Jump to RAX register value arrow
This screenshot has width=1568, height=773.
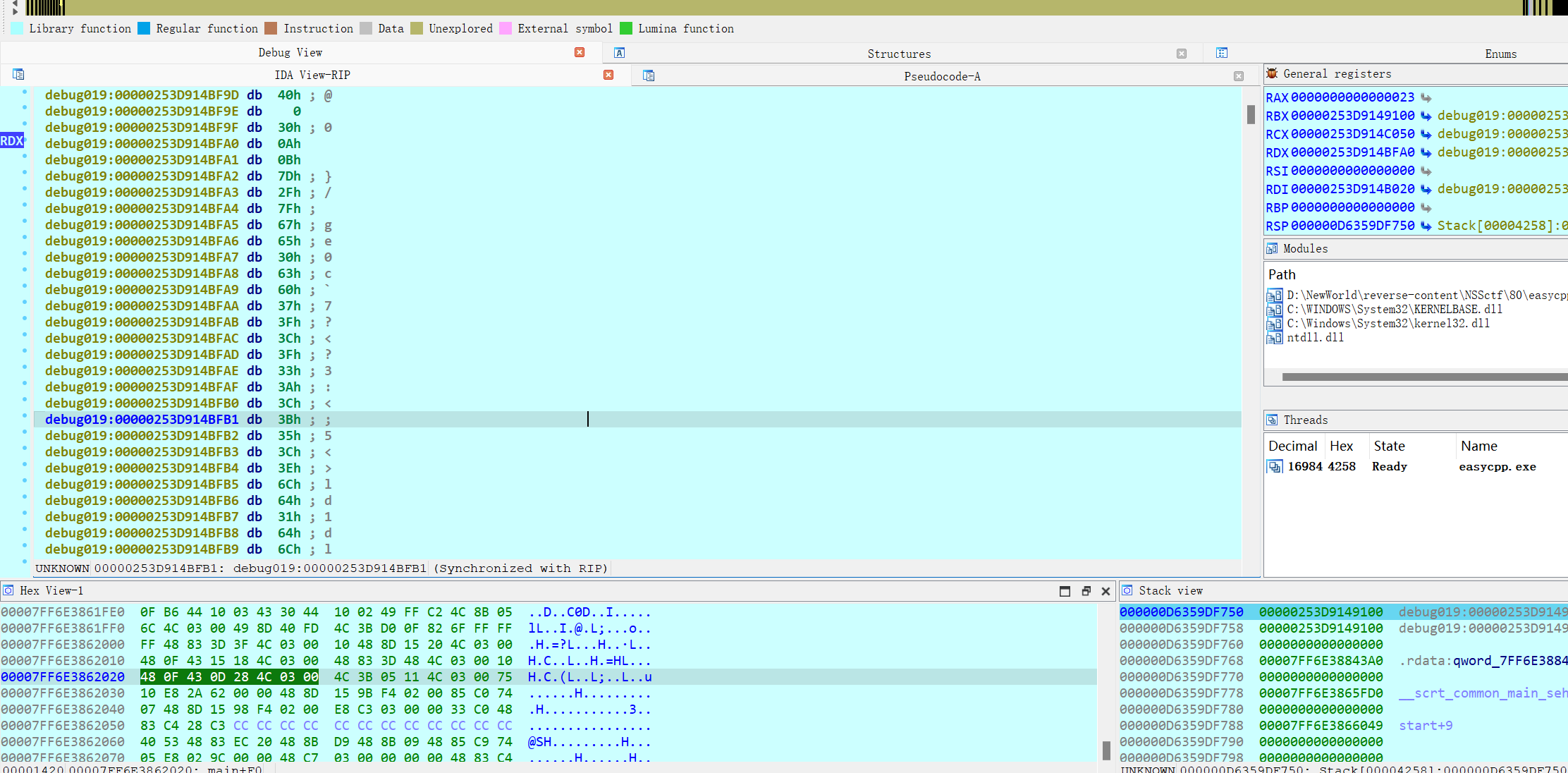tap(1426, 97)
